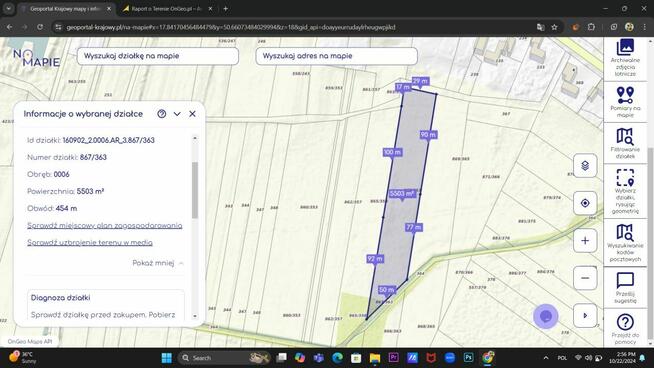Open Chrome three-dot menu
This screenshot has height=368, width=654.
tap(644, 27)
